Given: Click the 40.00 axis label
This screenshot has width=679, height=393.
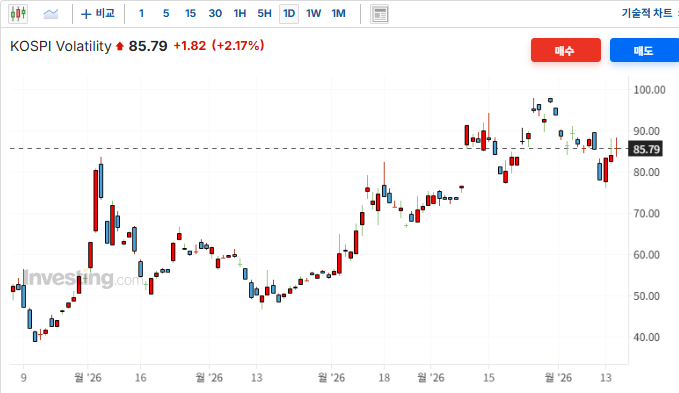Looking at the screenshot, I should click(x=646, y=337).
